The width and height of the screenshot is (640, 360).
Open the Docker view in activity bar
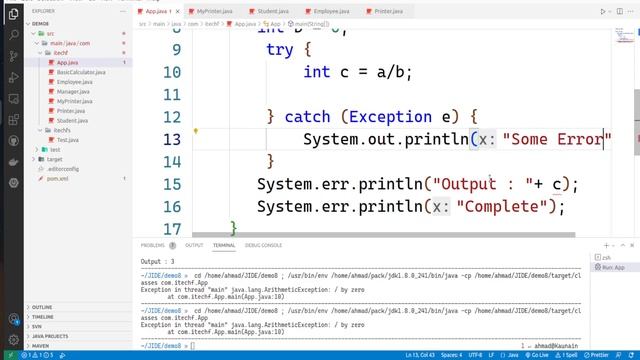click(13, 162)
